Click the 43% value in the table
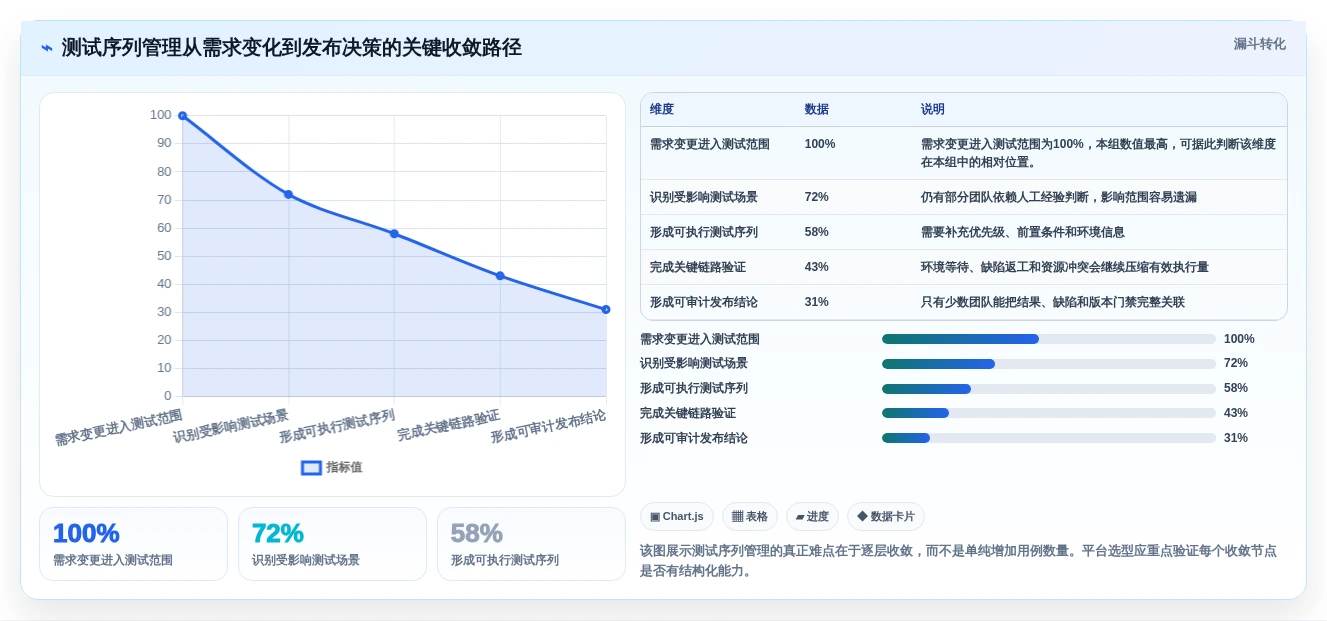Viewport: 1327px width, 621px height. (x=817, y=267)
